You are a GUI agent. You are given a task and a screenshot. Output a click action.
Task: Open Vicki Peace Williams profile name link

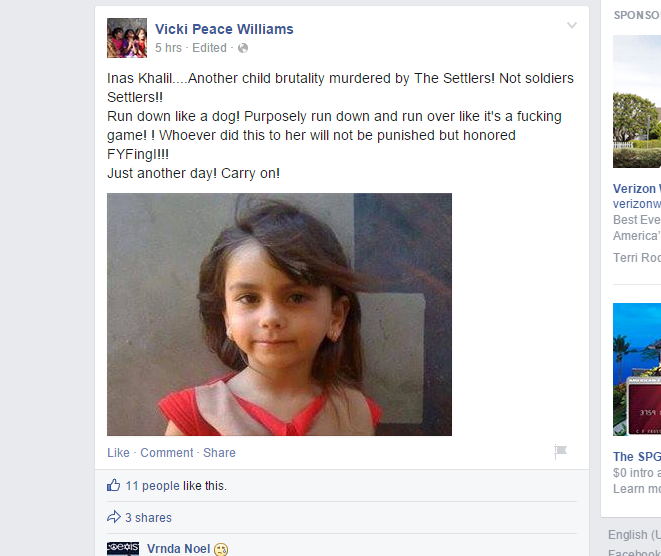pyautogui.click(x=224, y=29)
